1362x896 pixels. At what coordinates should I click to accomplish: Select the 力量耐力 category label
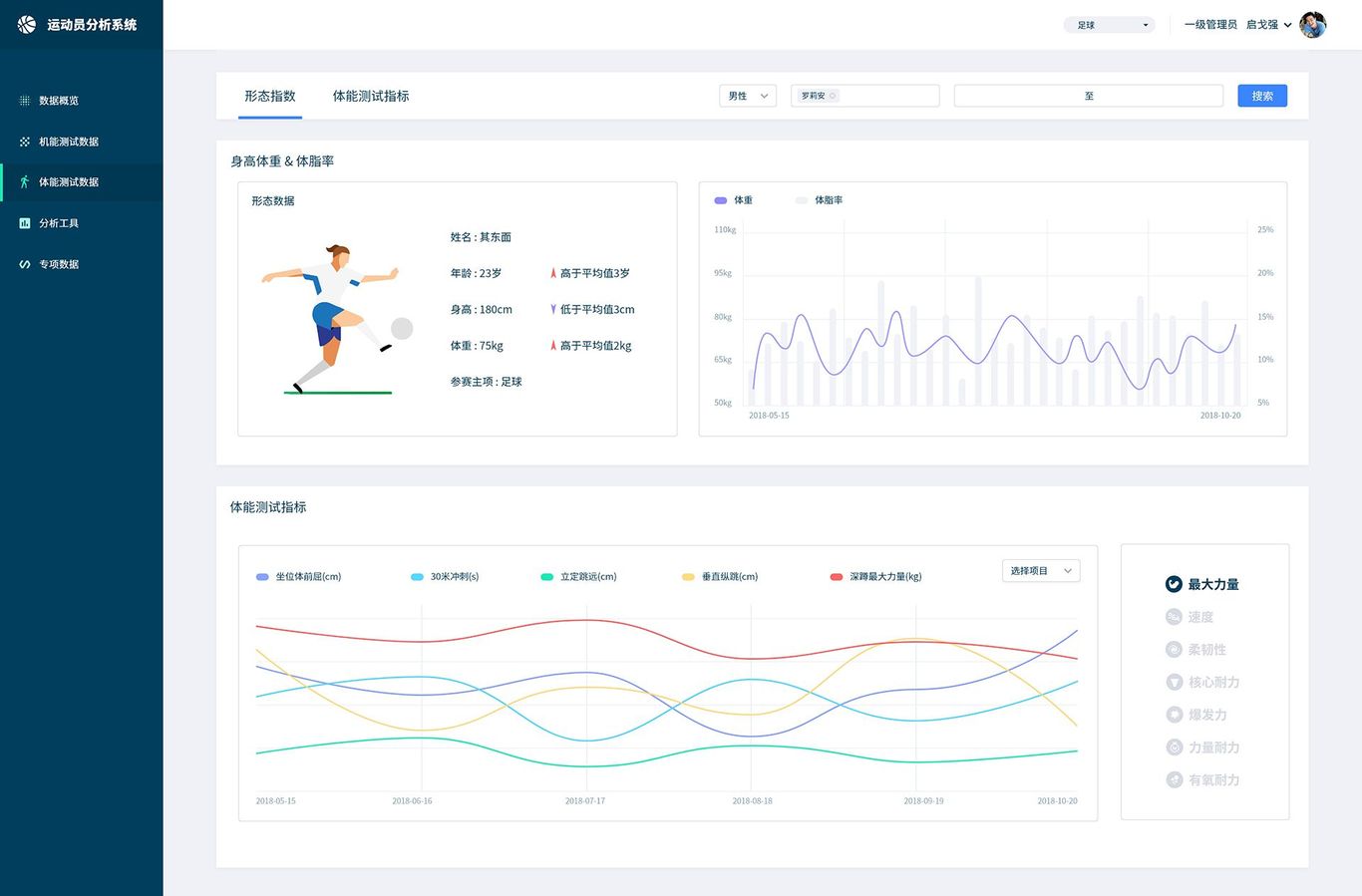(1213, 747)
